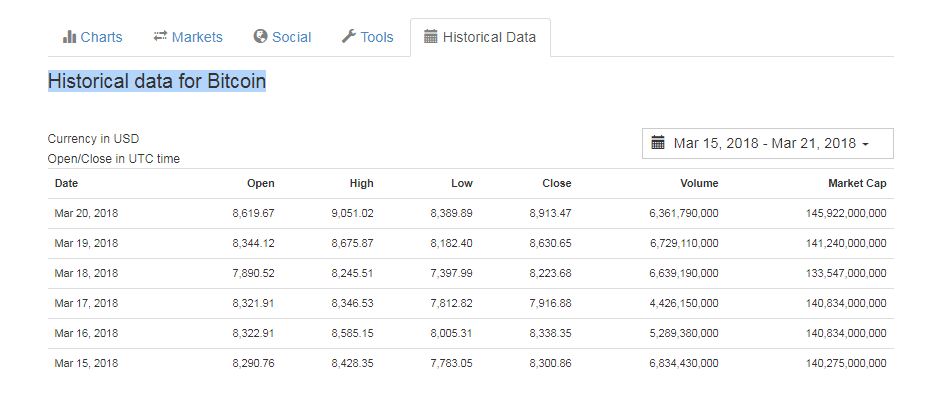Click the wrench icon on Tools tab

click(x=349, y=37)
